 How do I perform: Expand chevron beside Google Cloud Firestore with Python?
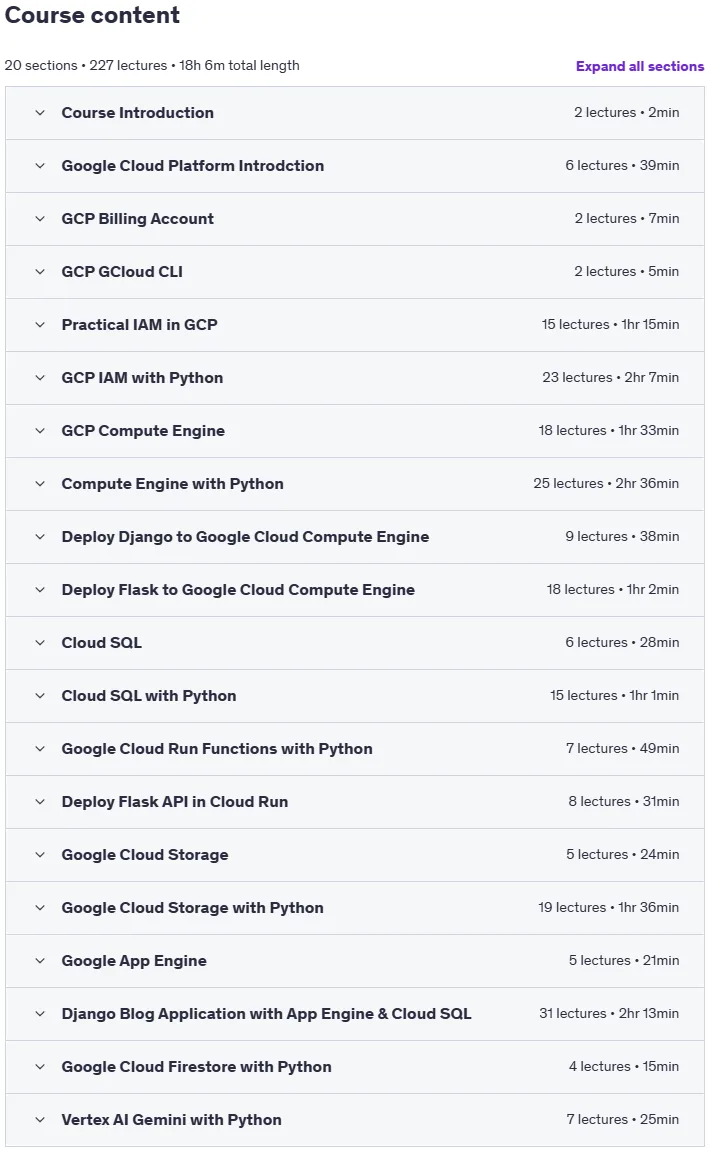tap(40, 1067)
